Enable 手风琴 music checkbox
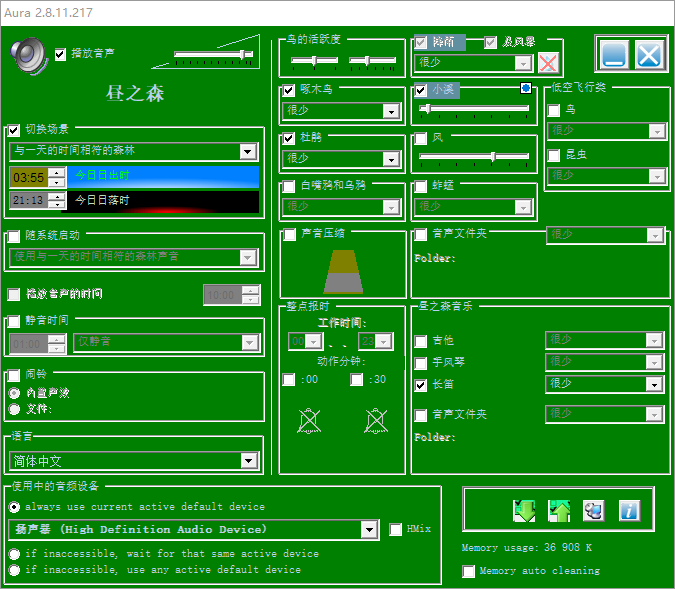This screenshot has height=589, width=675. pyautogui.click(x=421, y=363)
